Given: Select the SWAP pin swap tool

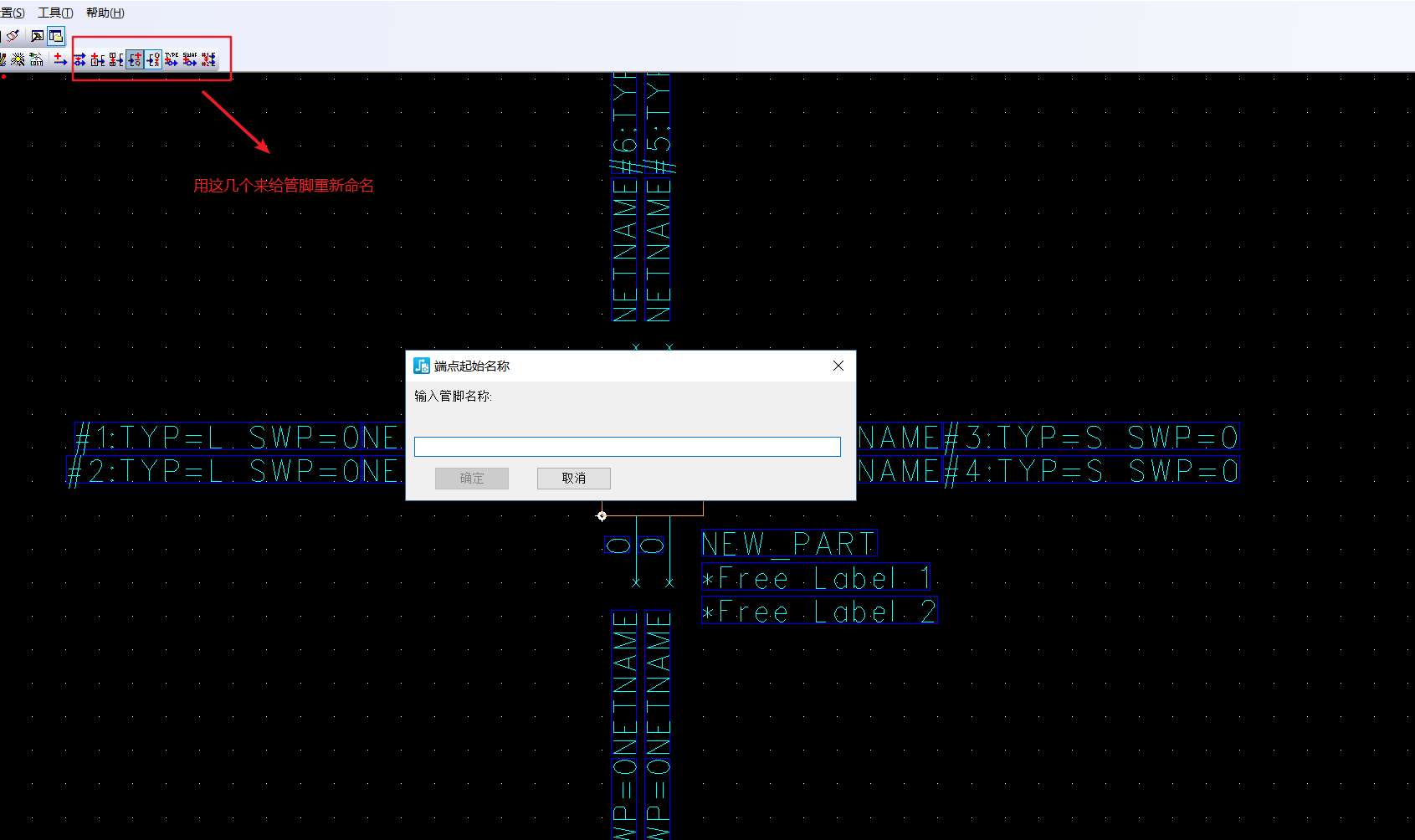Looking at the screenshot, I should tap(189, 59).
